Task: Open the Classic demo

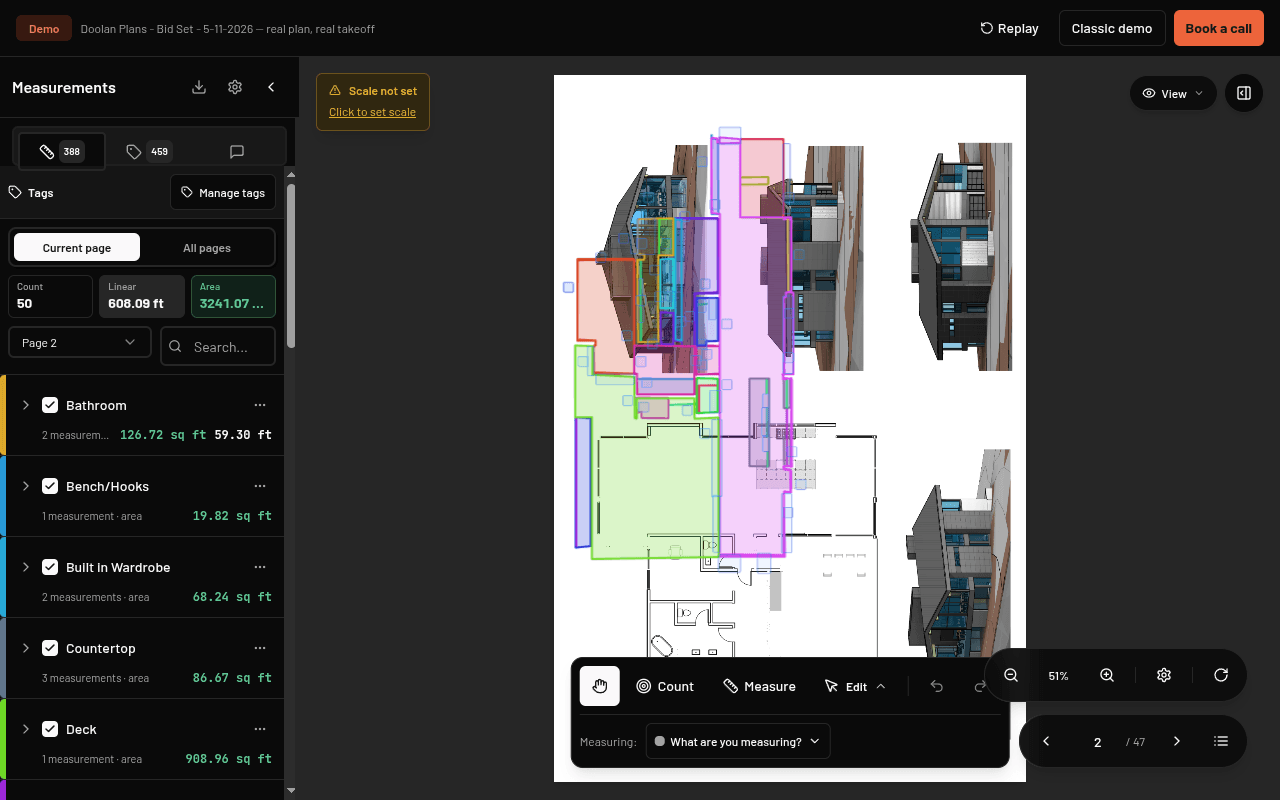Action: 1112,28
